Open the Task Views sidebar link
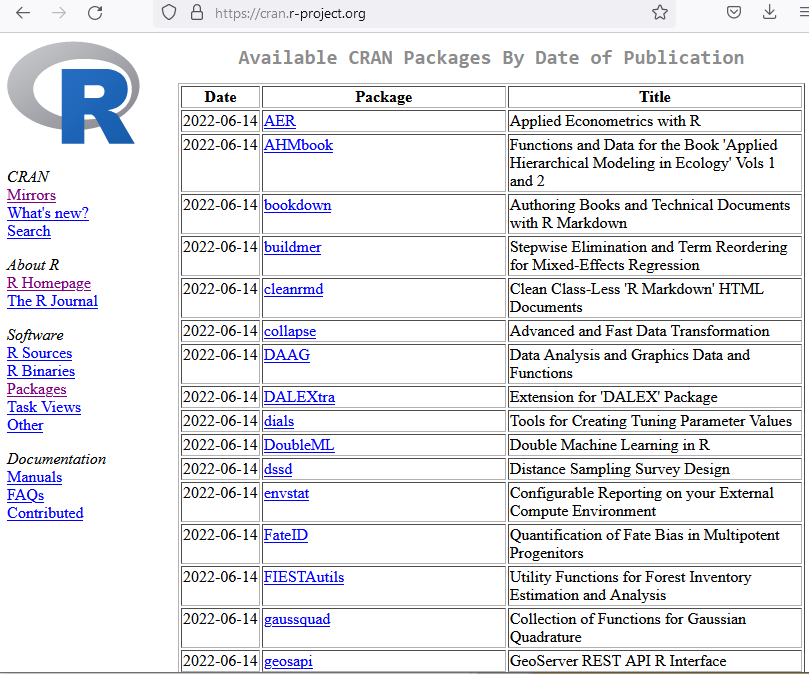Viewport: 809px width, 674px height. point(44,407)
